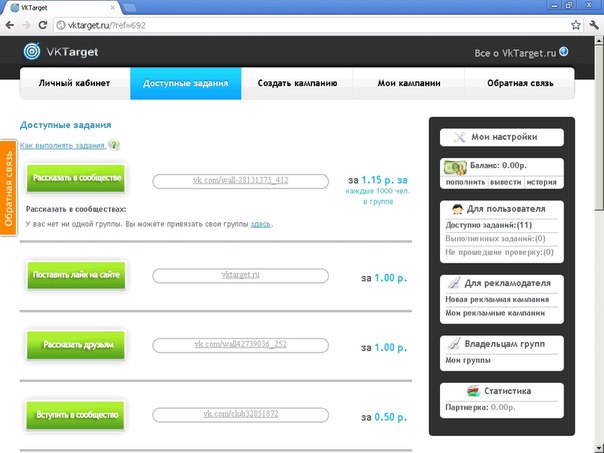Image resolution: width=604 pixels, height=453 pixels.
Task: Click the Вступить в сообщество button
Action: [76, 415]
